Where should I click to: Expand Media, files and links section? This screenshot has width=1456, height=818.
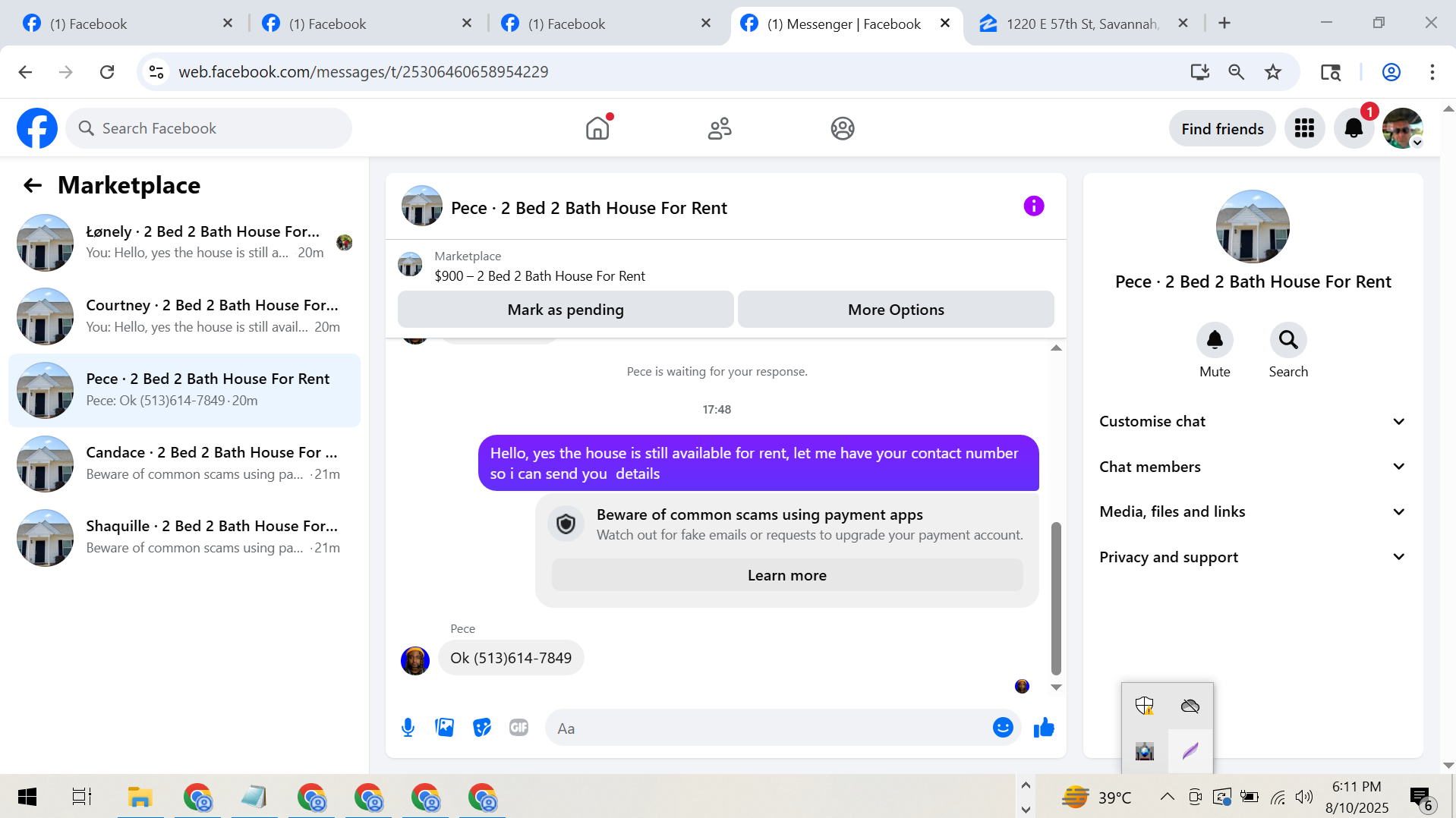[x=1253, y=511]
